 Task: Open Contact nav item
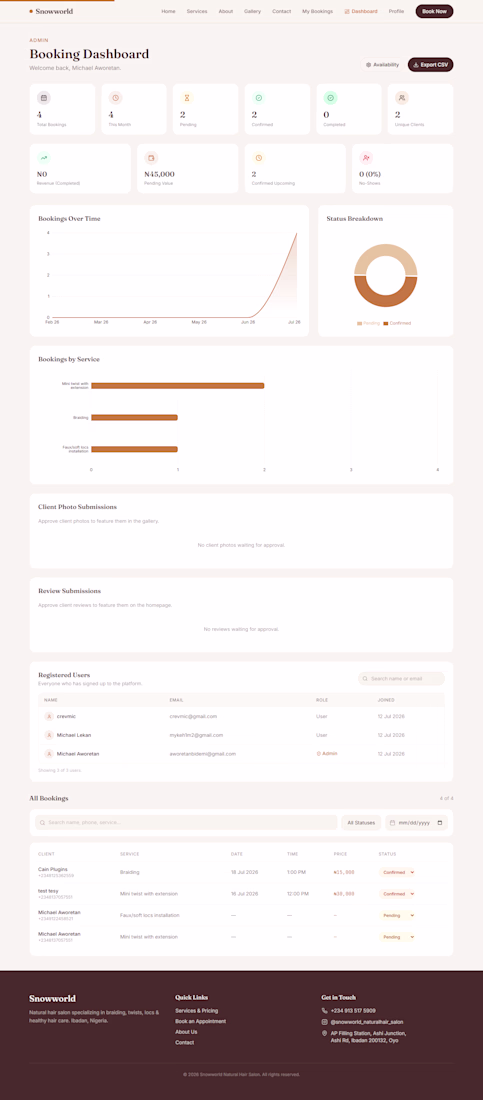pos(282,11)
